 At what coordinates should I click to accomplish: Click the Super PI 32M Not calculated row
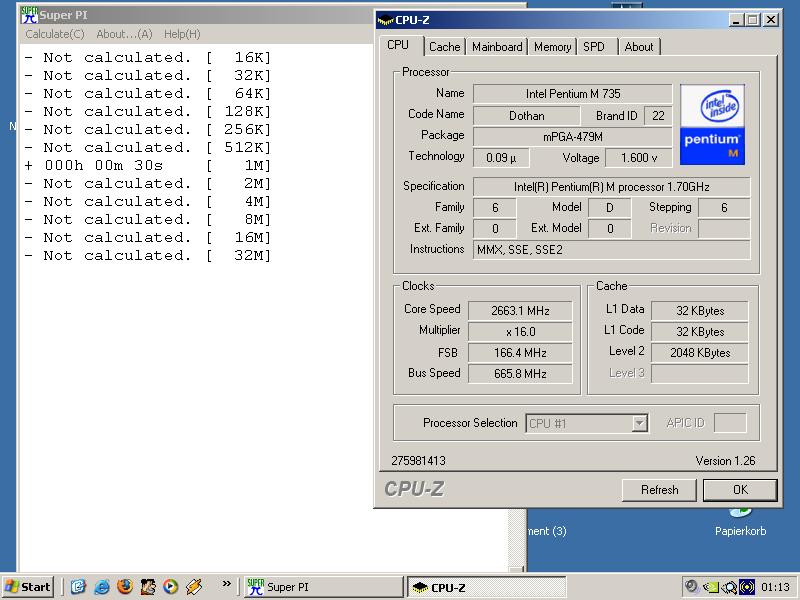[147, 255]
